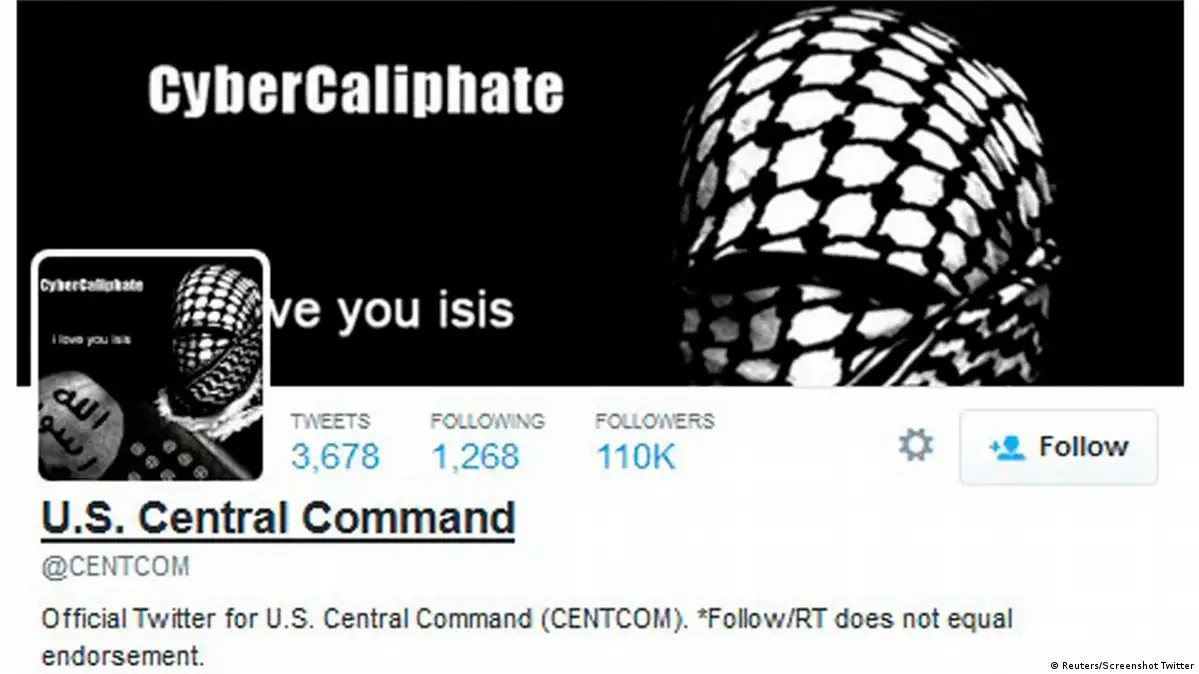Click the CyberCaliphate header banner text

point(356,90)
